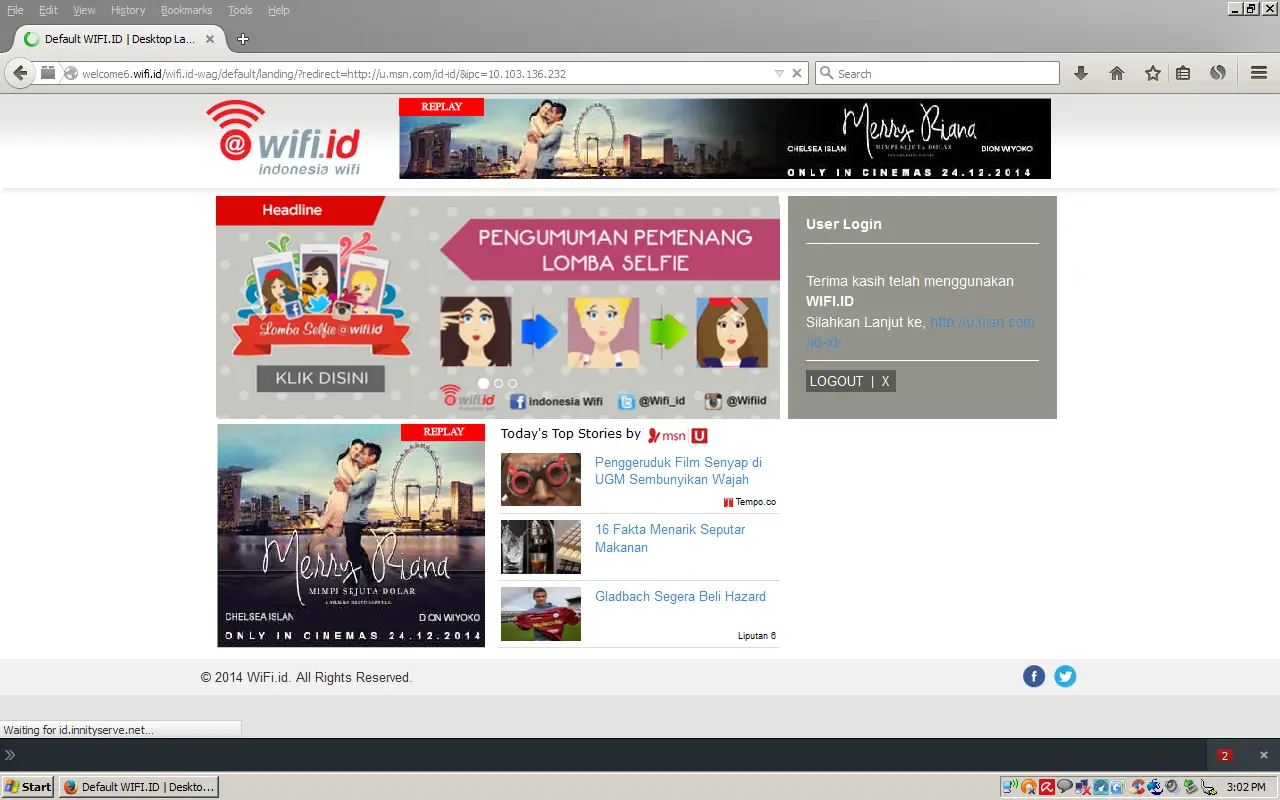Image resolution: width=1280 pixels, height=800 pixels.
Task: Click the Facebook icon in the footer
Action: coord(1034,677)
